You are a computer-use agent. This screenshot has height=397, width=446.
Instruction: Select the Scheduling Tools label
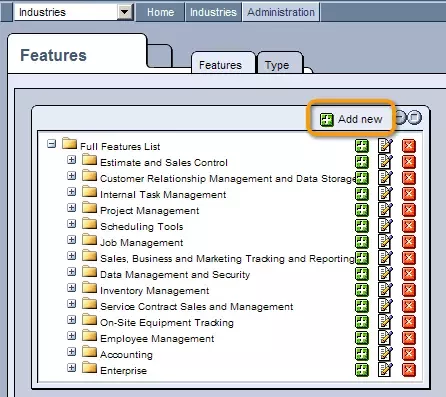click(x=142, y=227)
